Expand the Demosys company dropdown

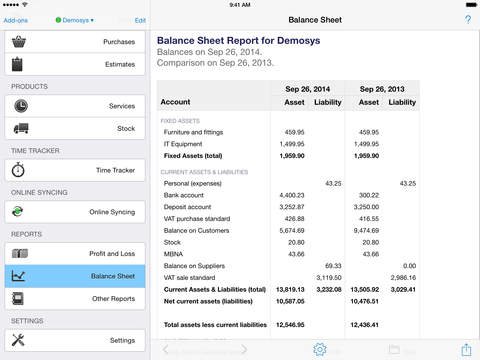[x=75, y=20]
